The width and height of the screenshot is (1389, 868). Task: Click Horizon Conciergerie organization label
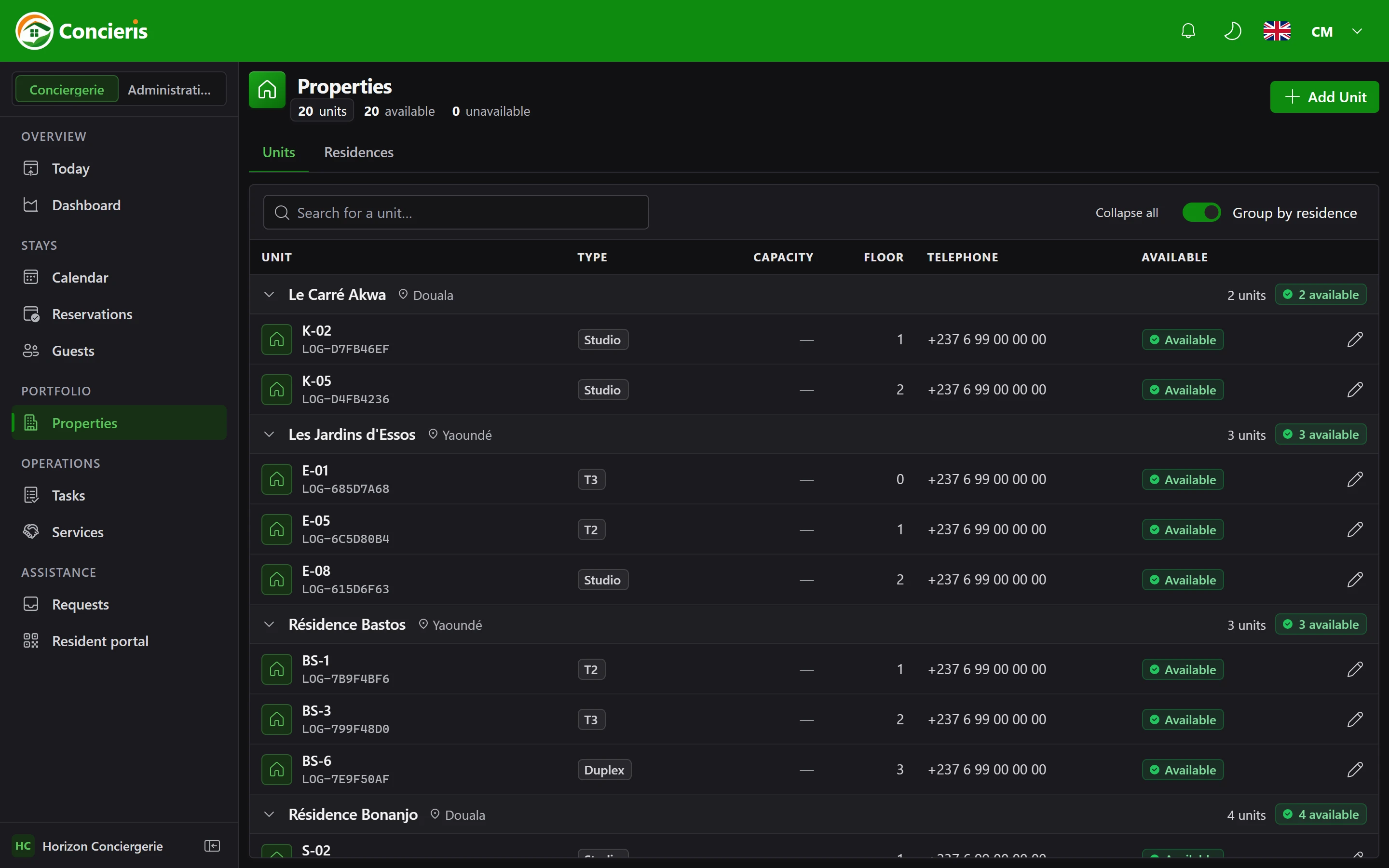coord(103,846)
